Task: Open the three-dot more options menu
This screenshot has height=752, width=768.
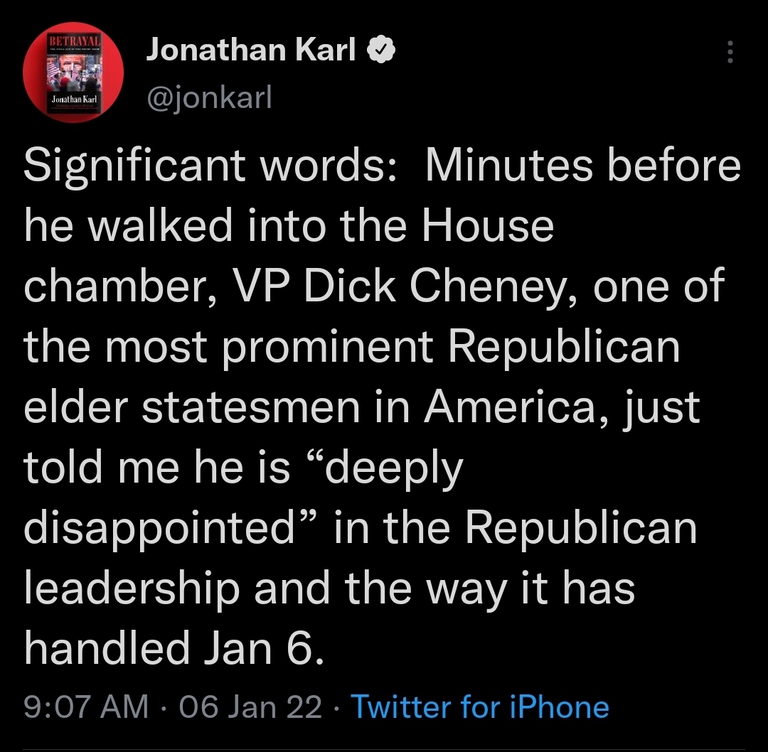Action: (730, 51)
